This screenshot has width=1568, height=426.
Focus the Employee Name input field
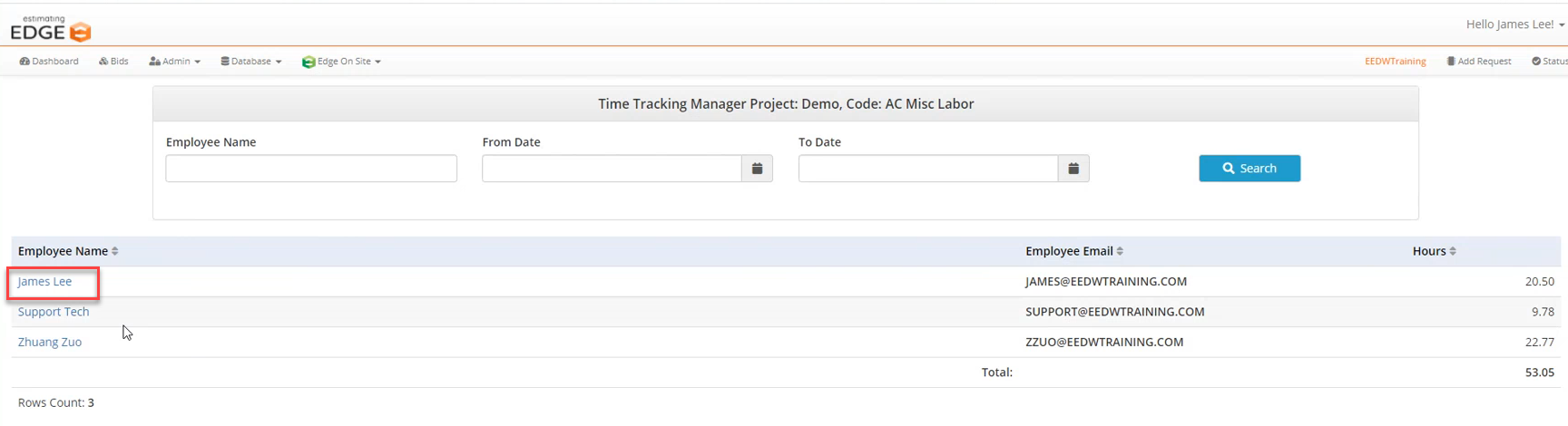pos(311,169)
